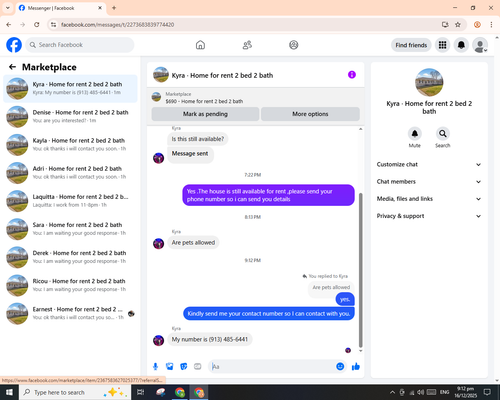
Task: Open the Windows notification center icon
Action: [x=487, y=392]
